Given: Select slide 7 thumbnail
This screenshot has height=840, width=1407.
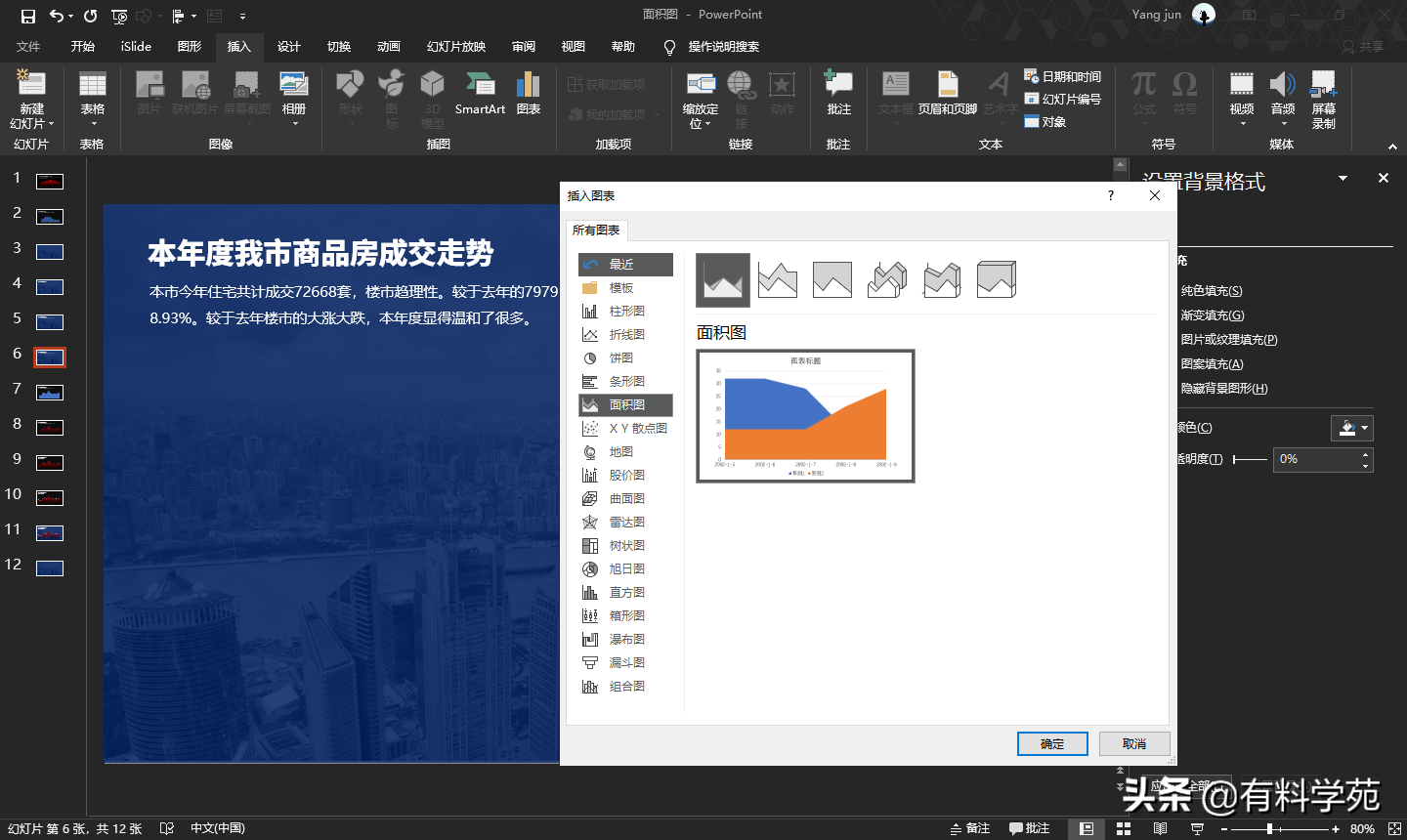Looking at the screenshot, I should click(x=50, y=392).
